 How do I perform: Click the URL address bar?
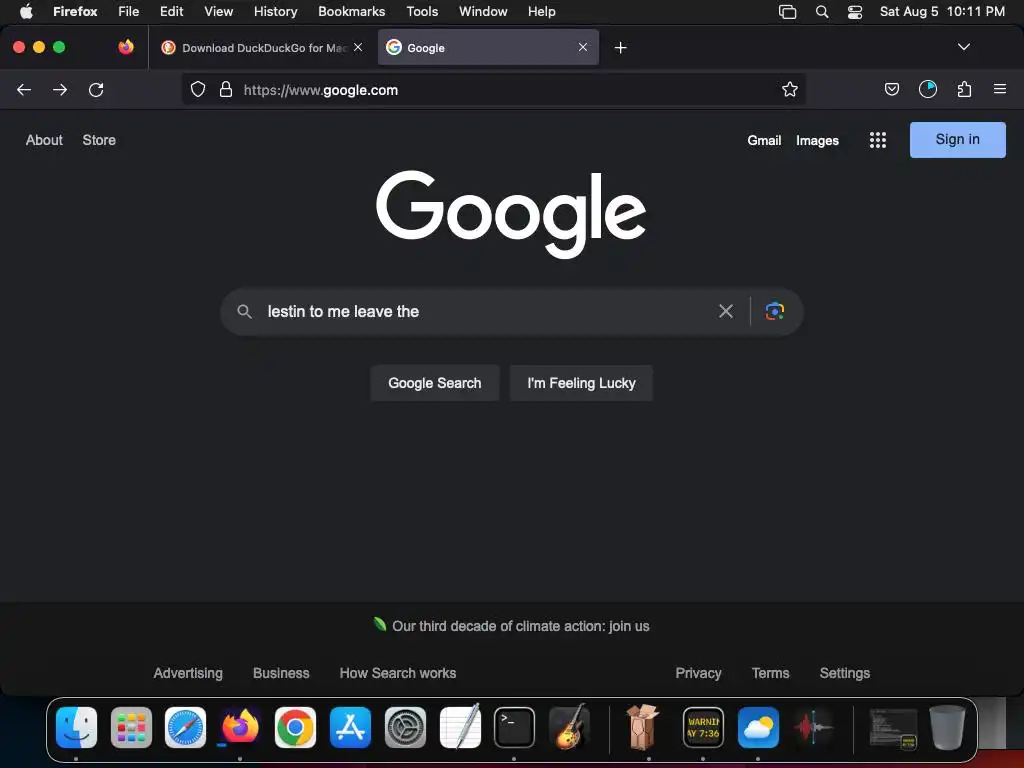[493, 89]
